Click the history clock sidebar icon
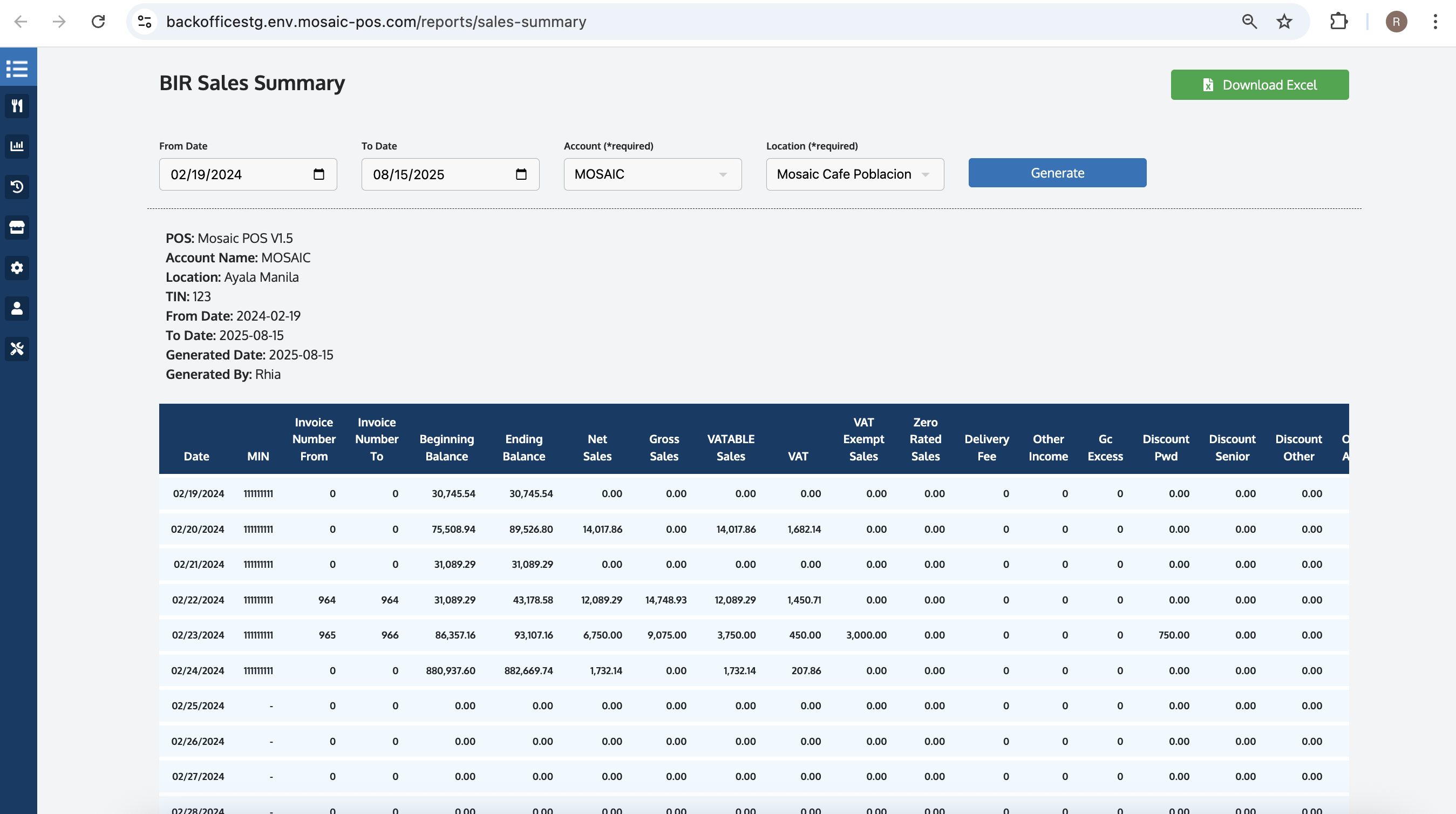Screen dimensions: 1456x814 tap(17, 187)
